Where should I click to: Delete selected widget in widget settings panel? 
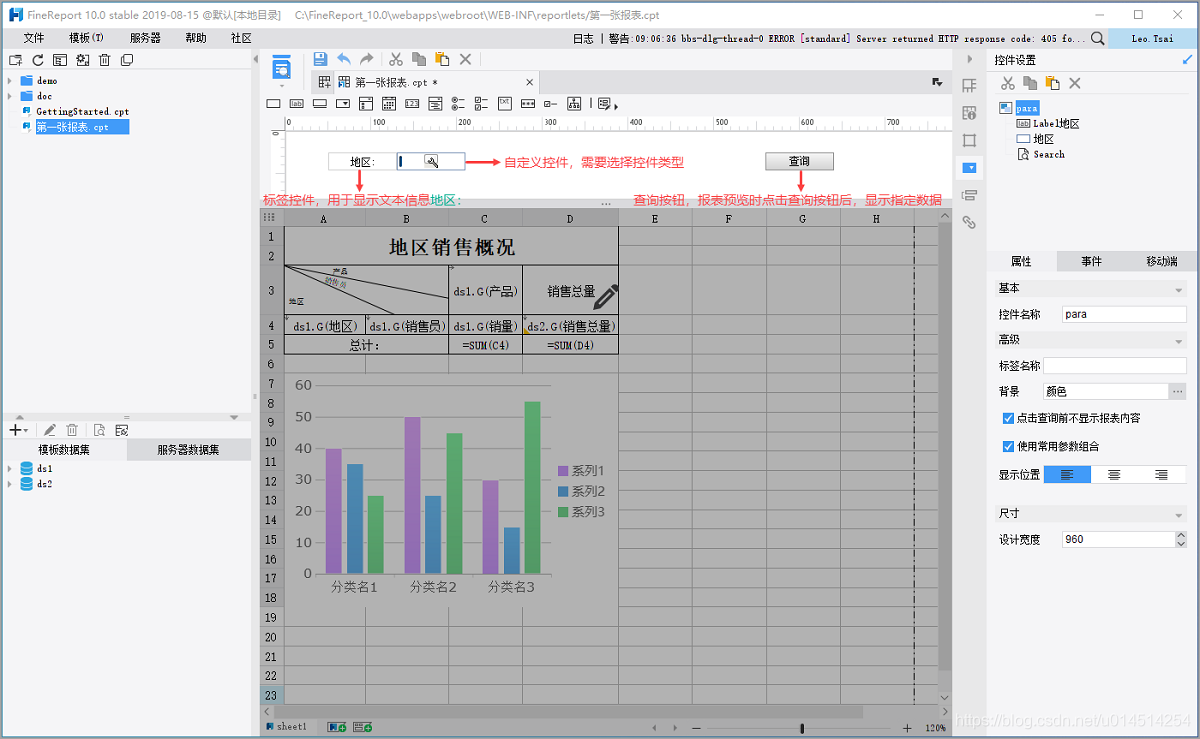pos(1075,83)
